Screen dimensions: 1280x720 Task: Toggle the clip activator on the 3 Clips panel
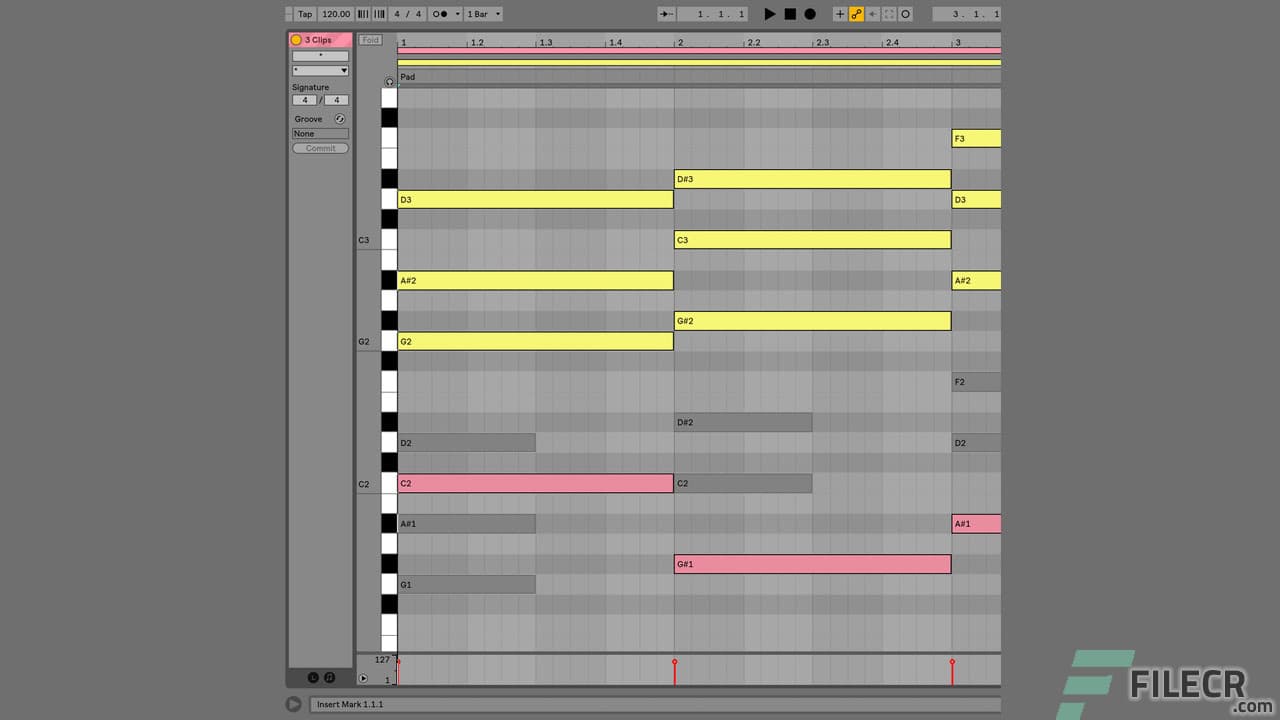[296, 40]
